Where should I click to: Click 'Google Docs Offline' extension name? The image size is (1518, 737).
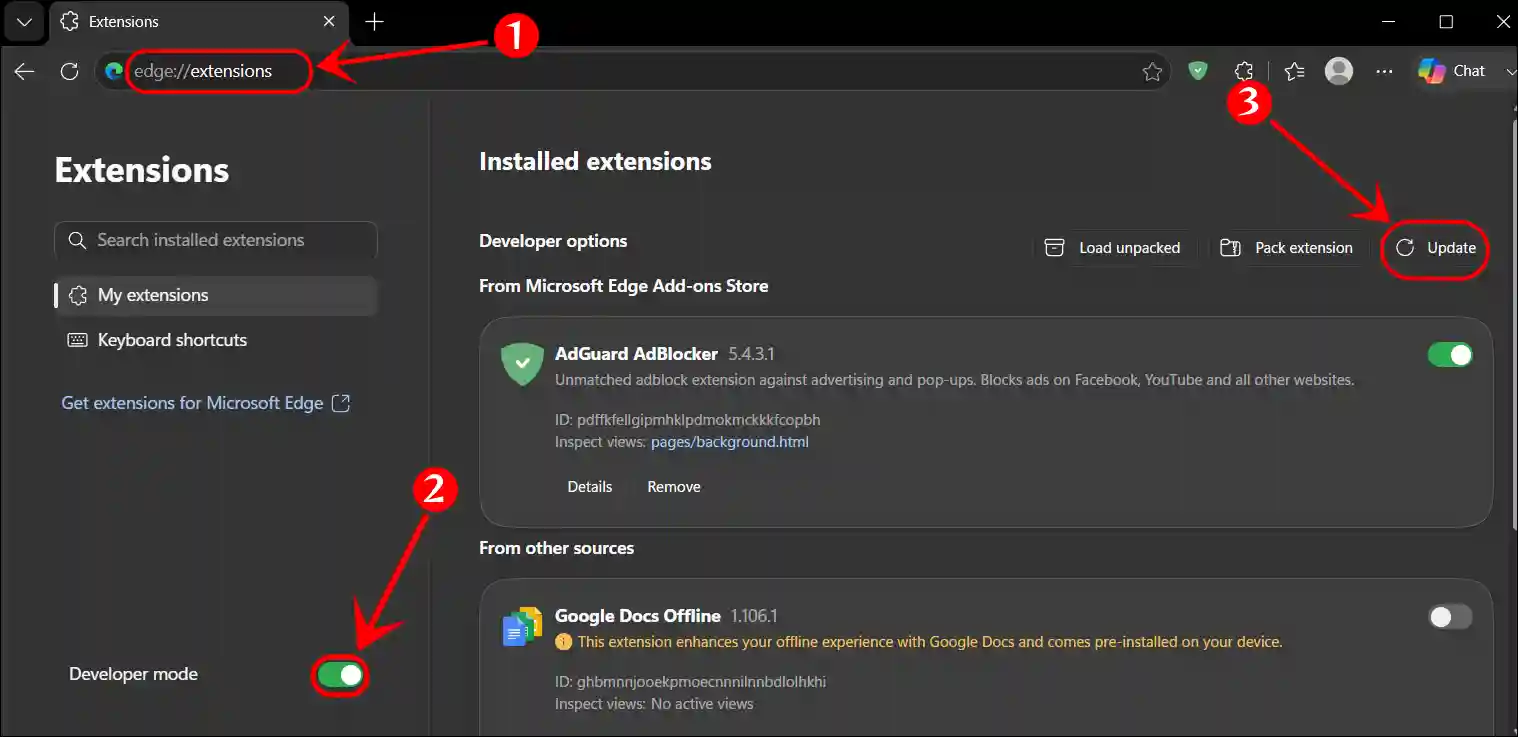point(638,616)
